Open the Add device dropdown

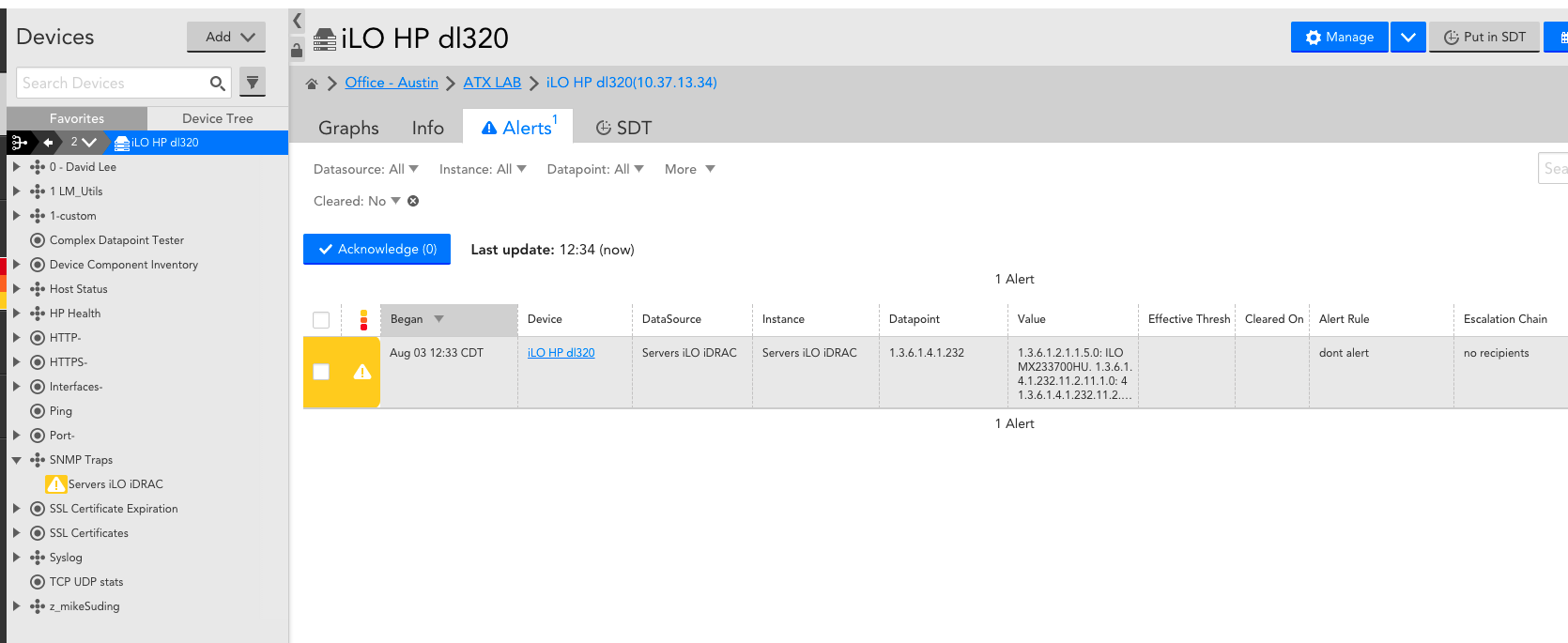226,37
